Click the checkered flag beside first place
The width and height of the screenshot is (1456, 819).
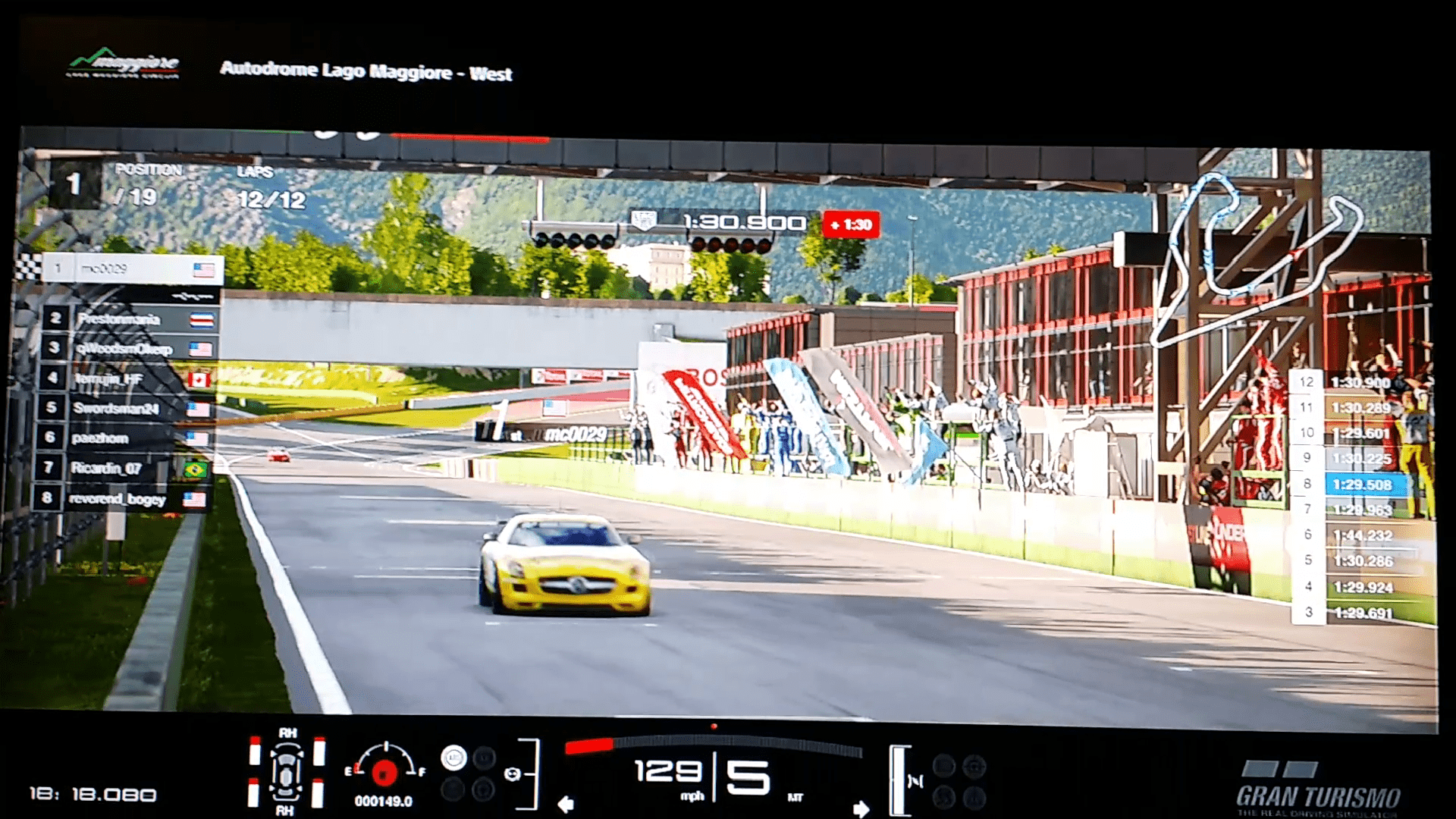coord(28,267)
